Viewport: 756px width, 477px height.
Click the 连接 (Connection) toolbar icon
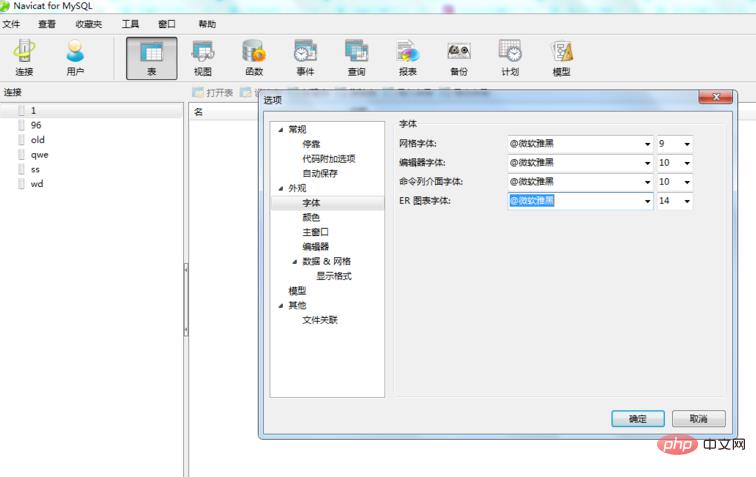click(x=24, y=57)
